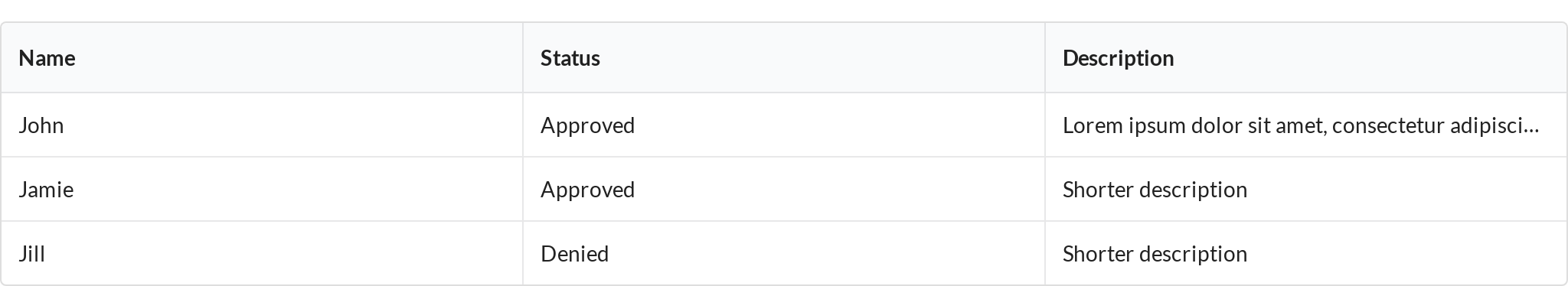Image resolution: width=1568 pixels, height=286 pixels.
Task: Click the word Shorter in Jamie's row
Action: tap(1098, 190)
